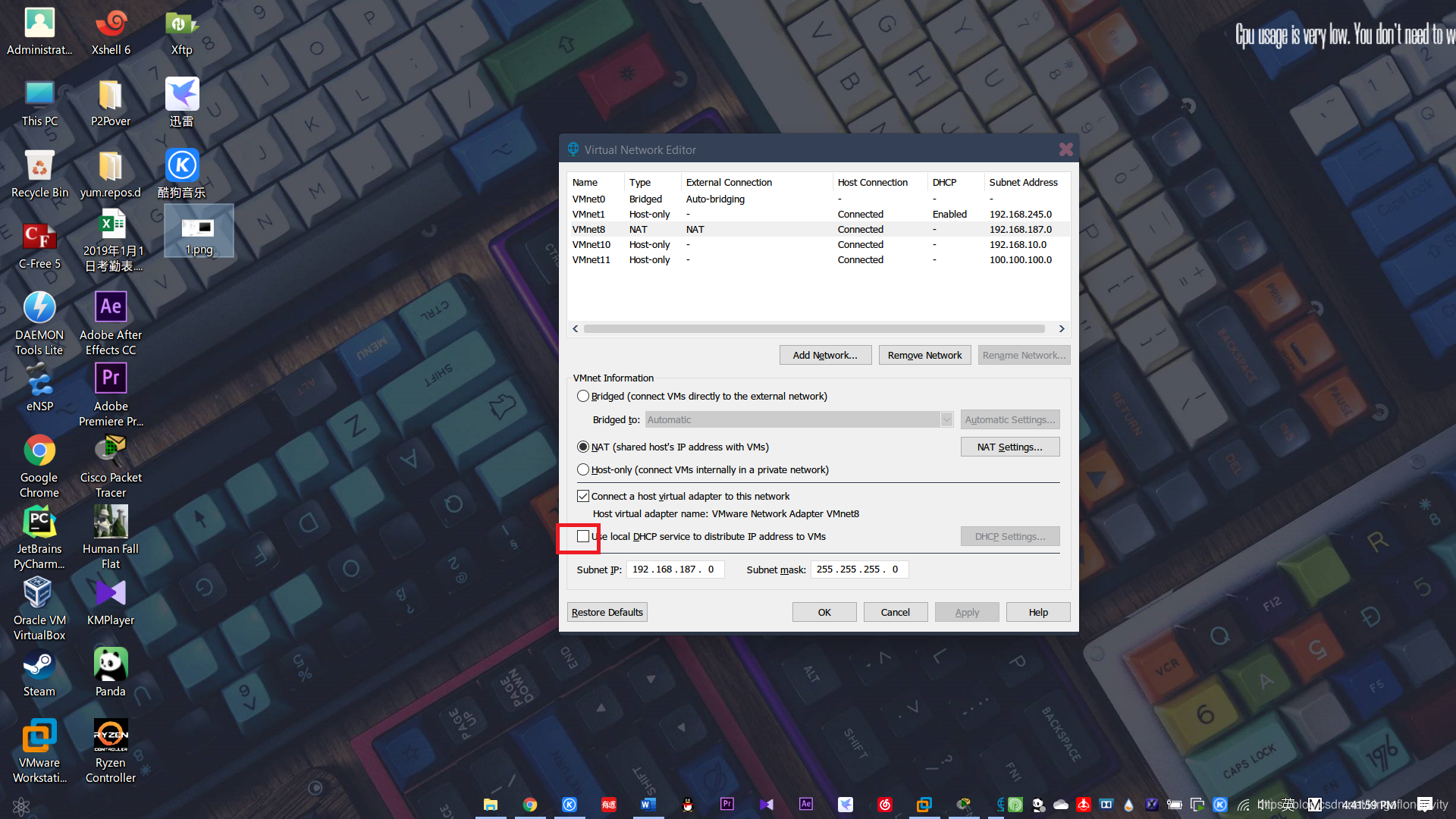This screenshot has width=1456, height=819.
Task: Toggle Connect host virtual adapter checkbox
Action: coord(582,496)
